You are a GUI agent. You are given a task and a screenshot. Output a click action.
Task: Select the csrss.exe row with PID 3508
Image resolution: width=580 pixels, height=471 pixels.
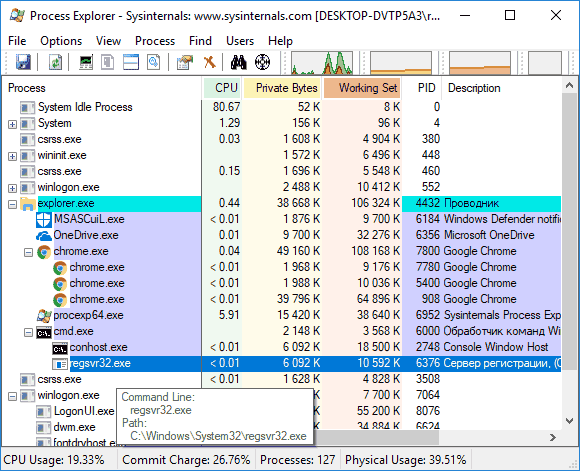click(x=282, y=379)
